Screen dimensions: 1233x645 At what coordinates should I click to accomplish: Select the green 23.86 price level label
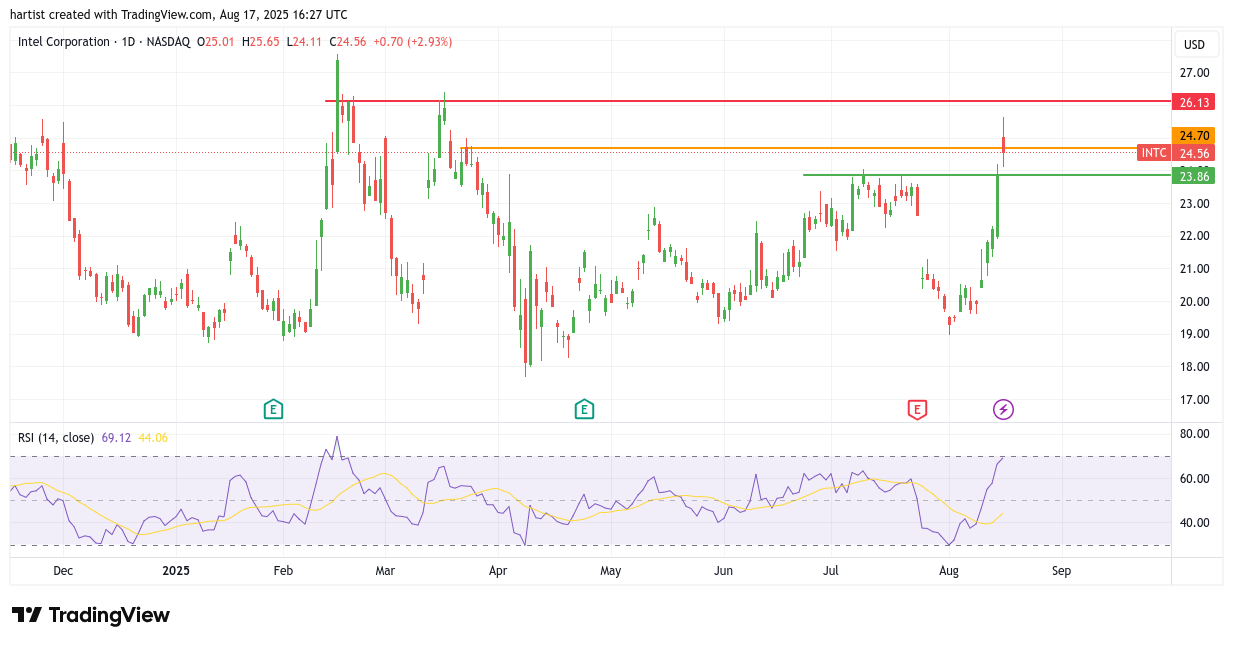pyautogui.click(x=1194, y=176)
